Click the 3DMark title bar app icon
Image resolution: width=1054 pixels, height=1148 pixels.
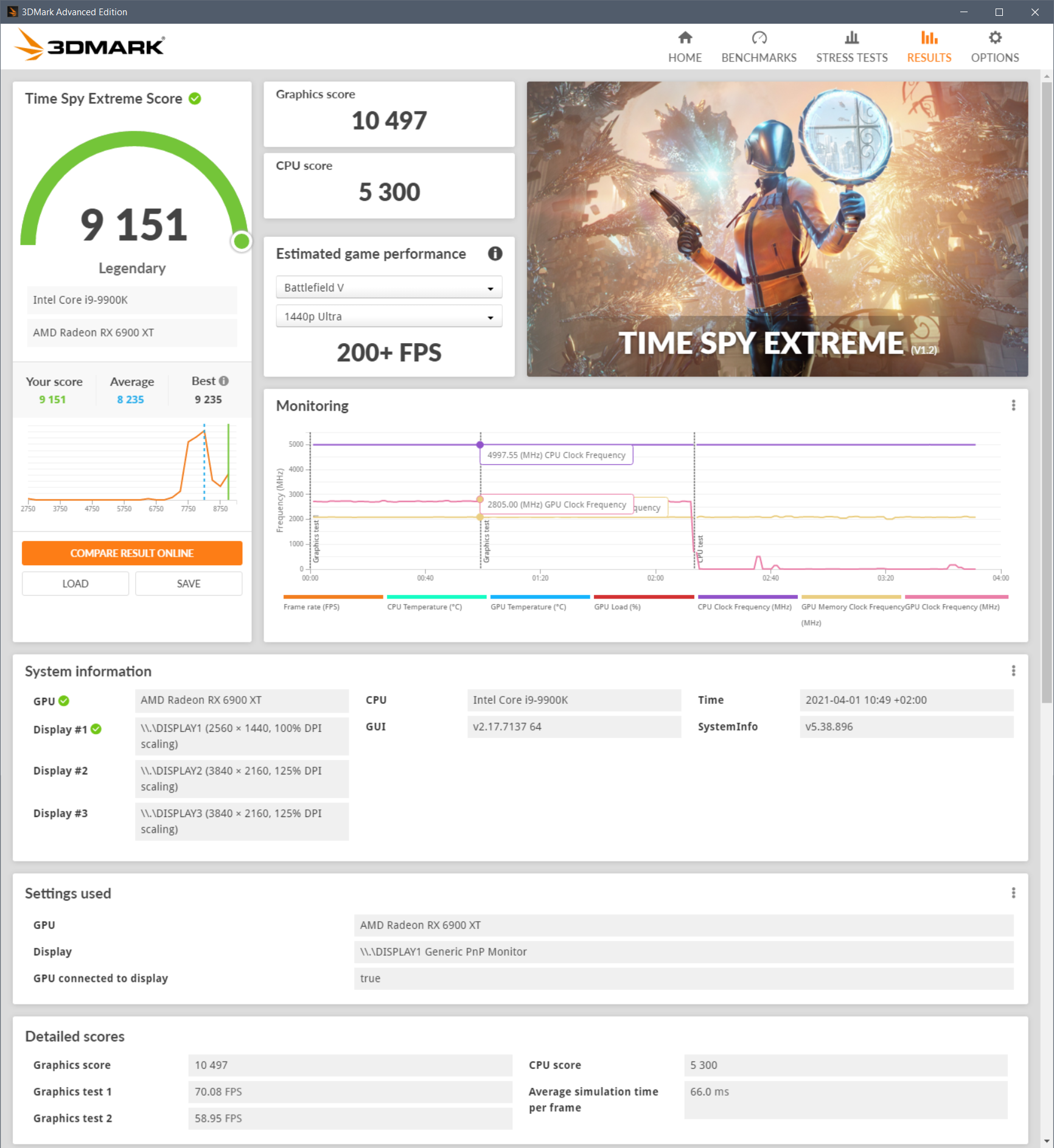point(12,12)
